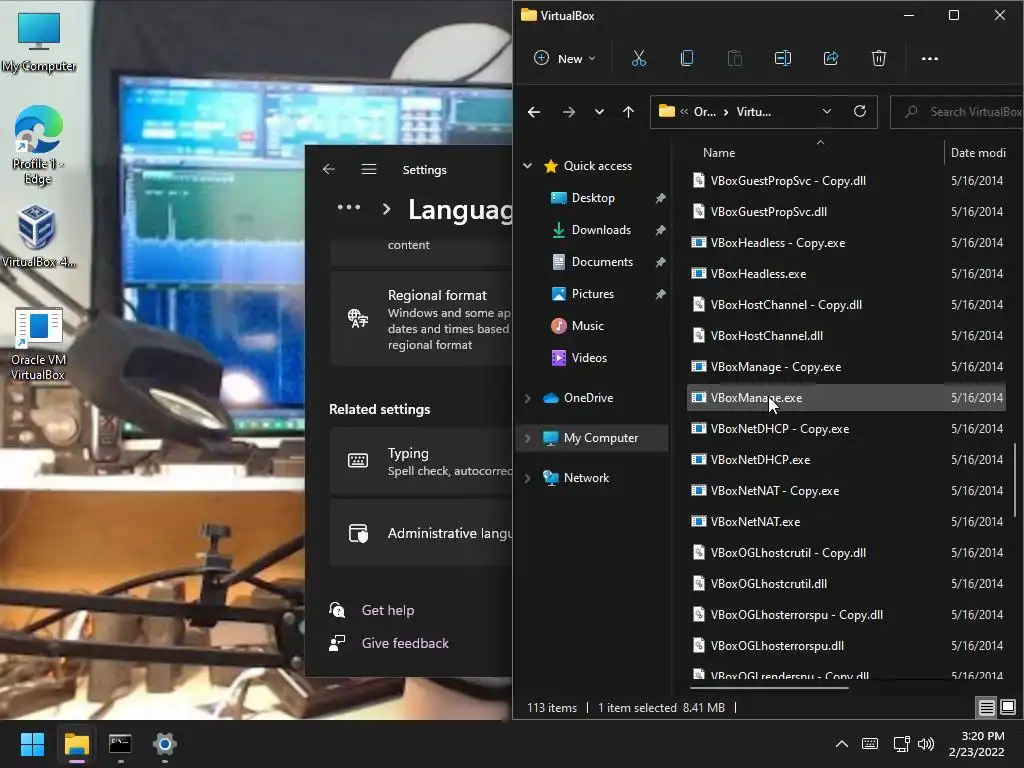Select VBoxHostChannel - Copy.dll file
Image resolution: width=1024 pixels, height=768 pixels.
846,305
